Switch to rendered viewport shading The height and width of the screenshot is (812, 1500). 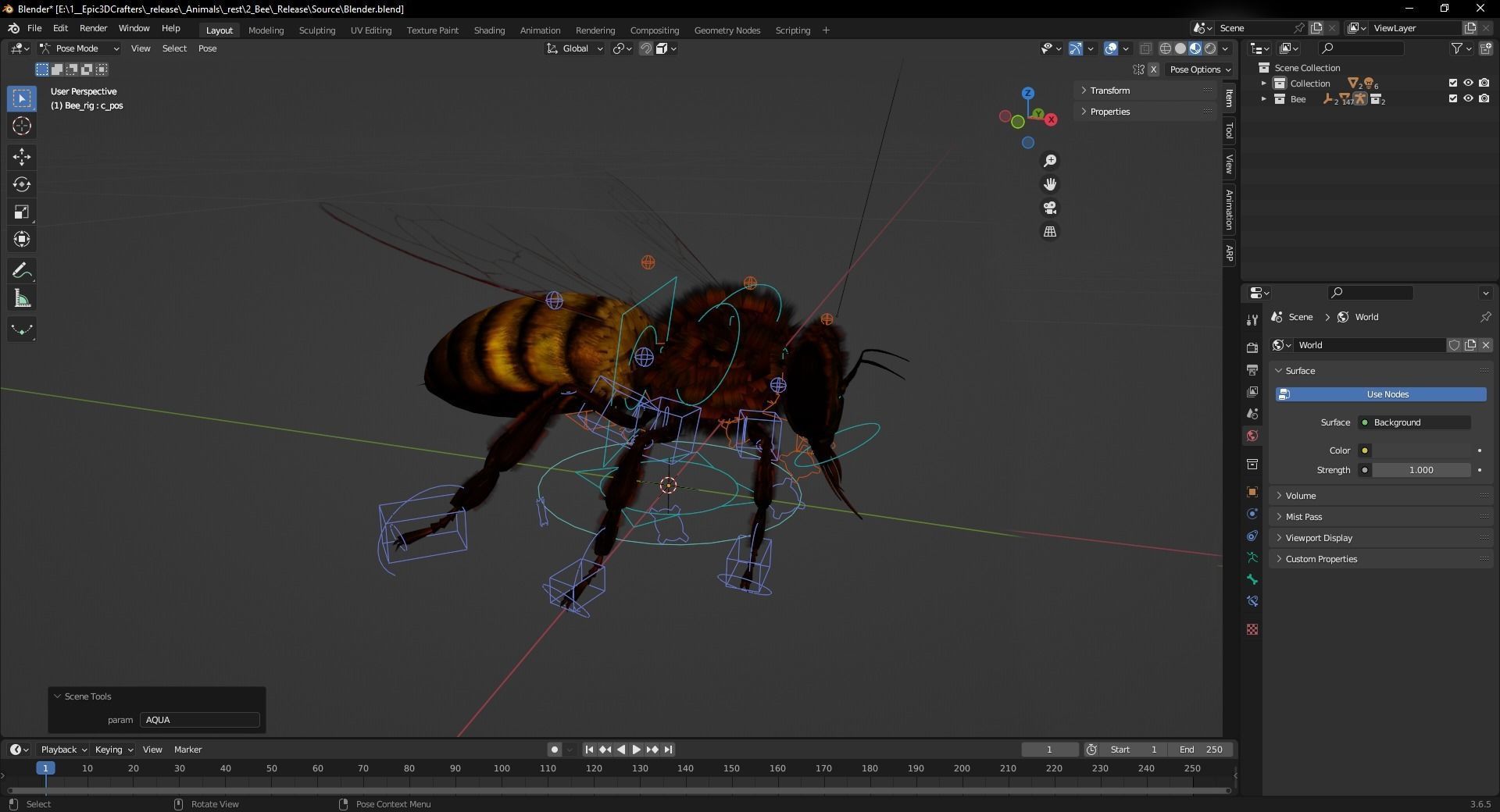tap(1210, 48)
